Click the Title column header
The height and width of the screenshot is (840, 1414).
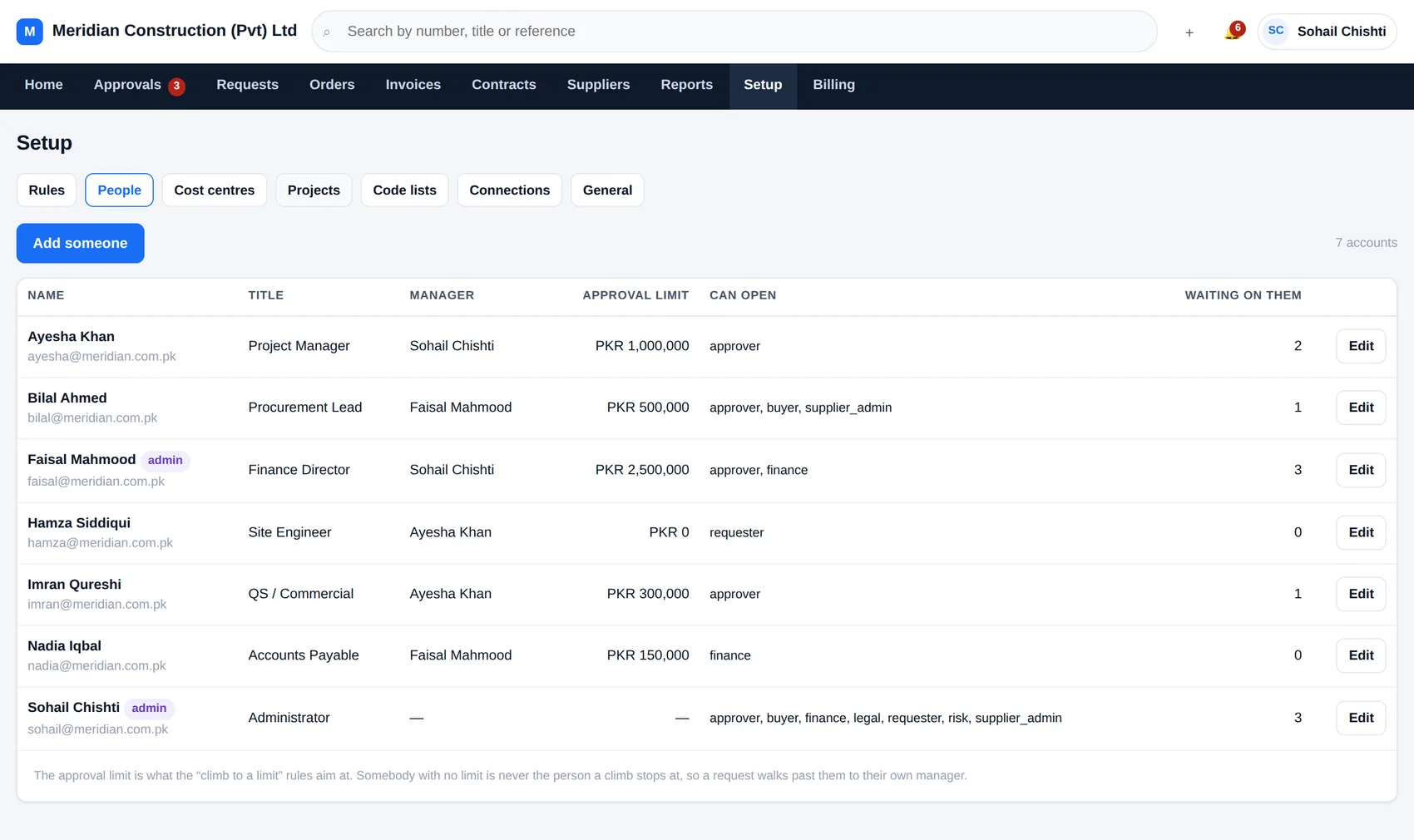tap(266, 295)
